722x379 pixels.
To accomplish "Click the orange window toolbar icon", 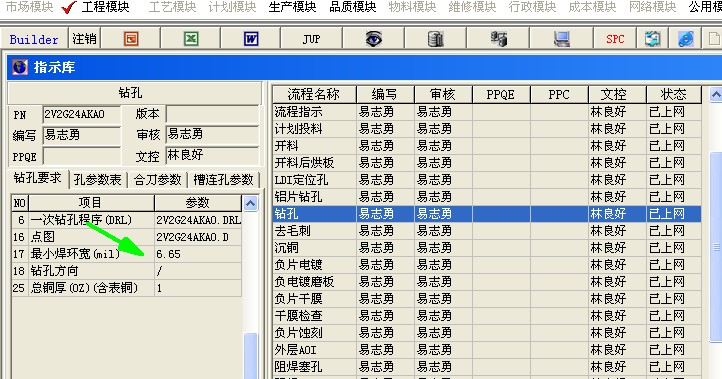I will (x=131, y=39).
